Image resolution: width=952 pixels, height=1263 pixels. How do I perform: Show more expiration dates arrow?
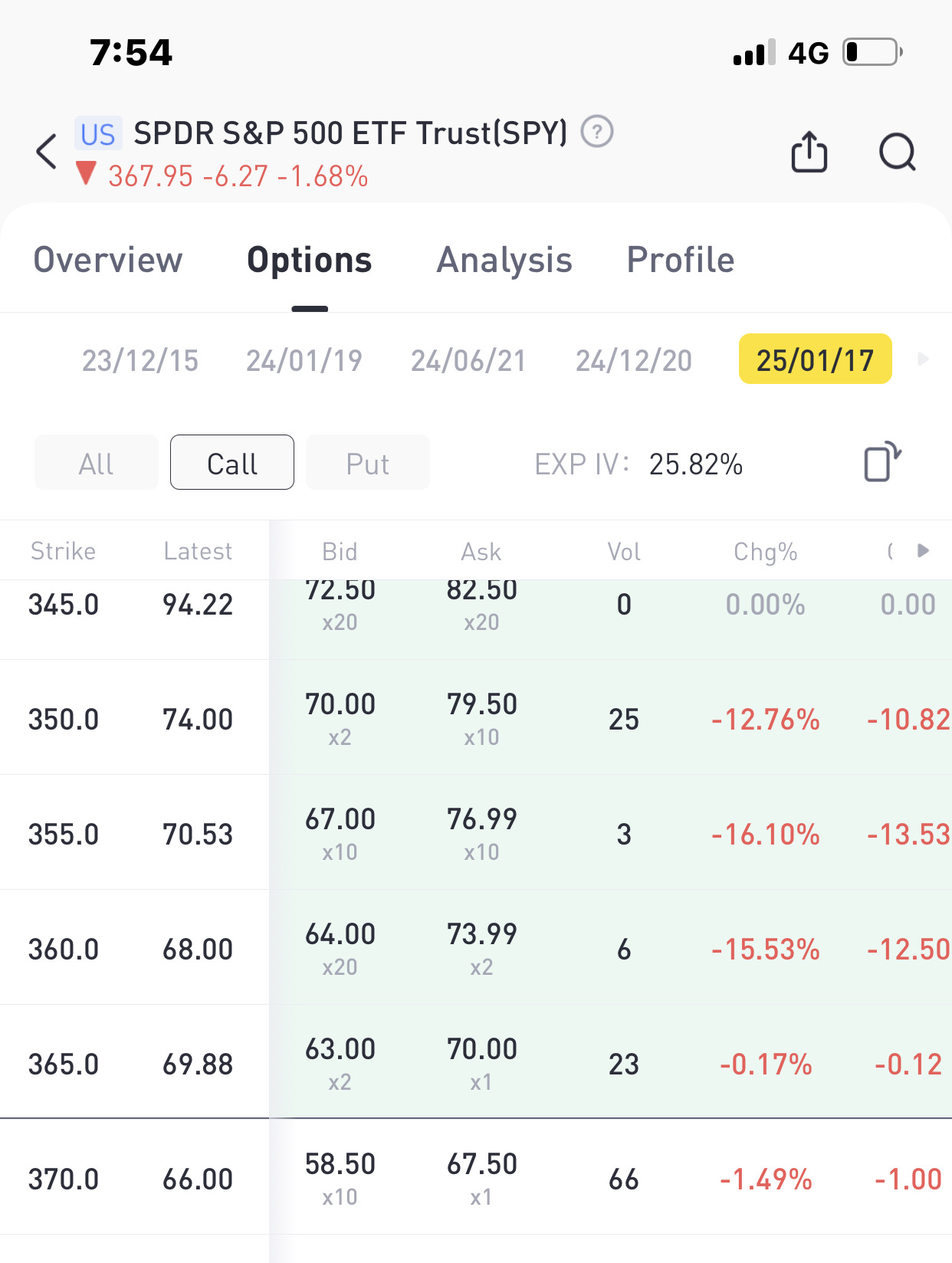[x=923, y=359]
